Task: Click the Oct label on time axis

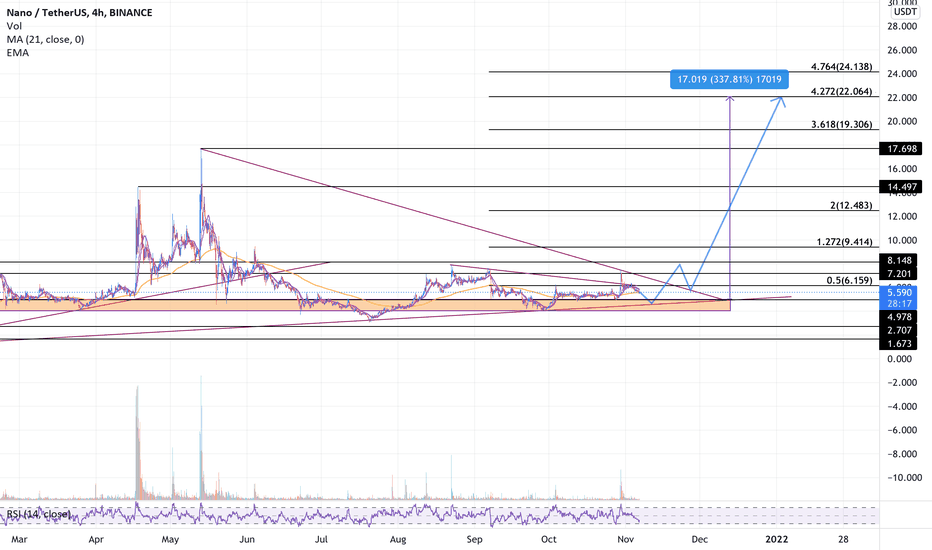Action: (549, 539)
